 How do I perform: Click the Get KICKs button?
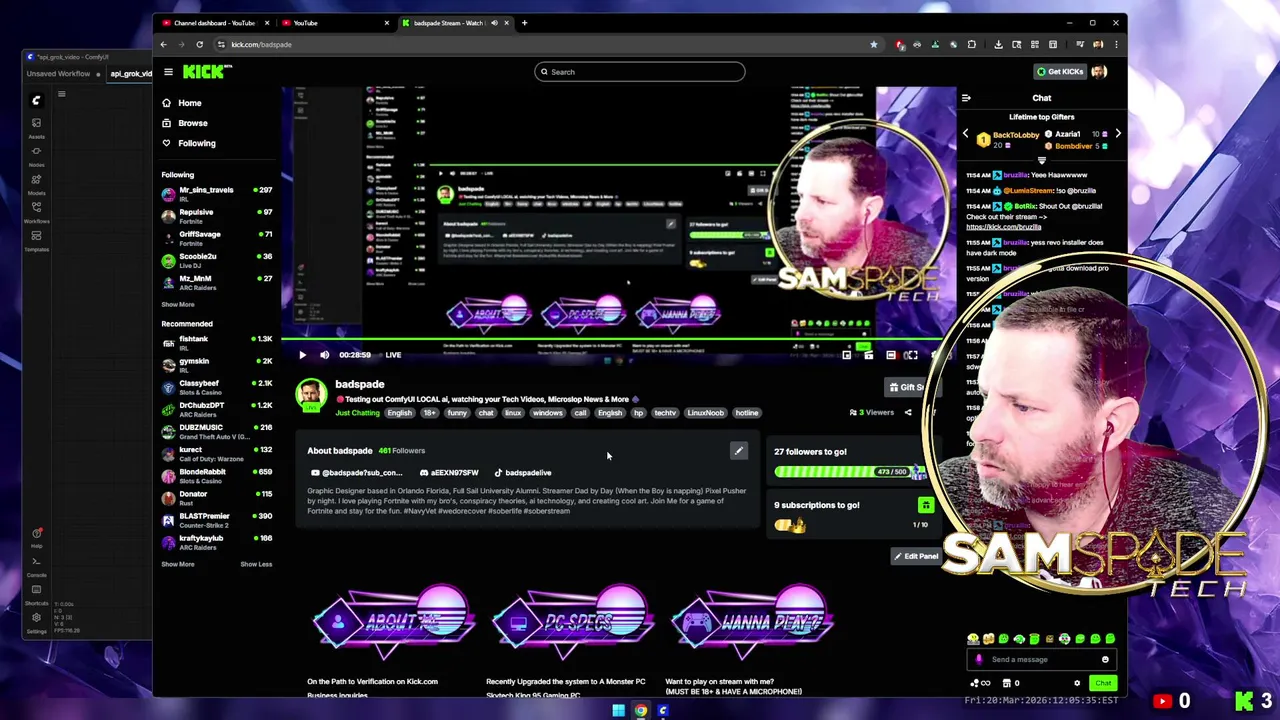click(x=1060, y=72)
